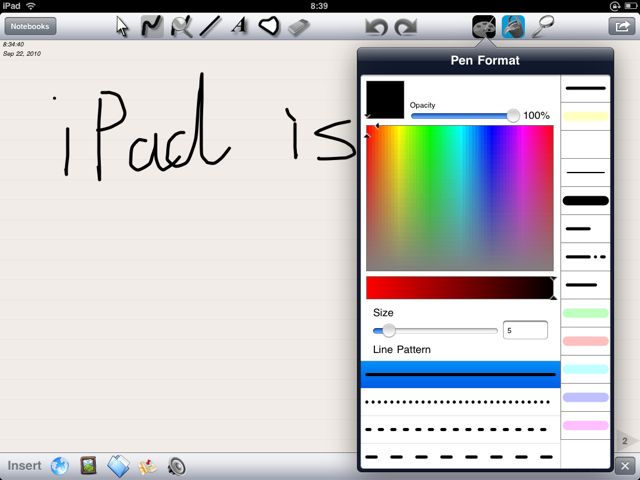Select the text tool

coord(239,26)
